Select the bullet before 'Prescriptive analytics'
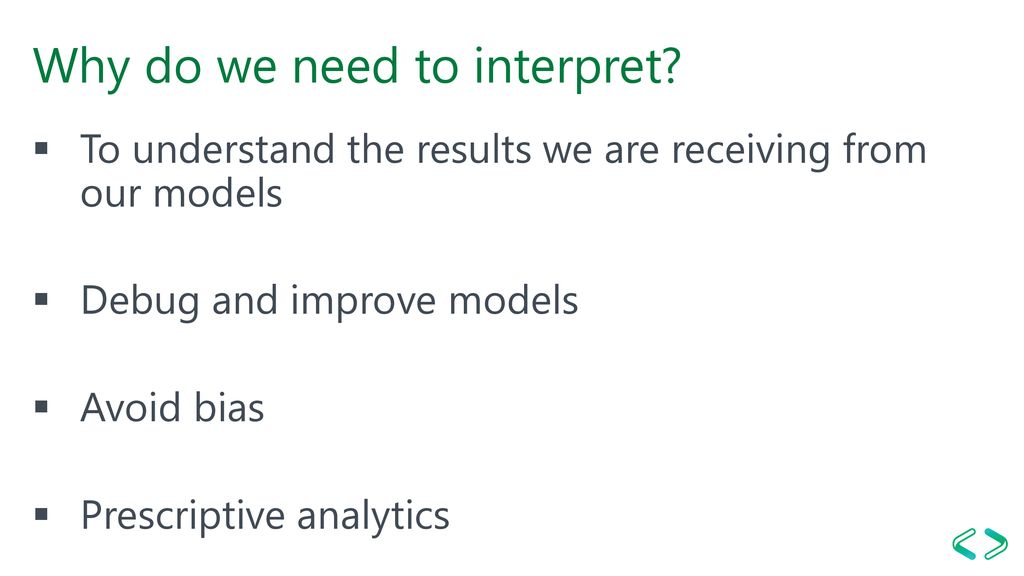Viewport: 1024px width, 576px height. [x=42, y=515]
